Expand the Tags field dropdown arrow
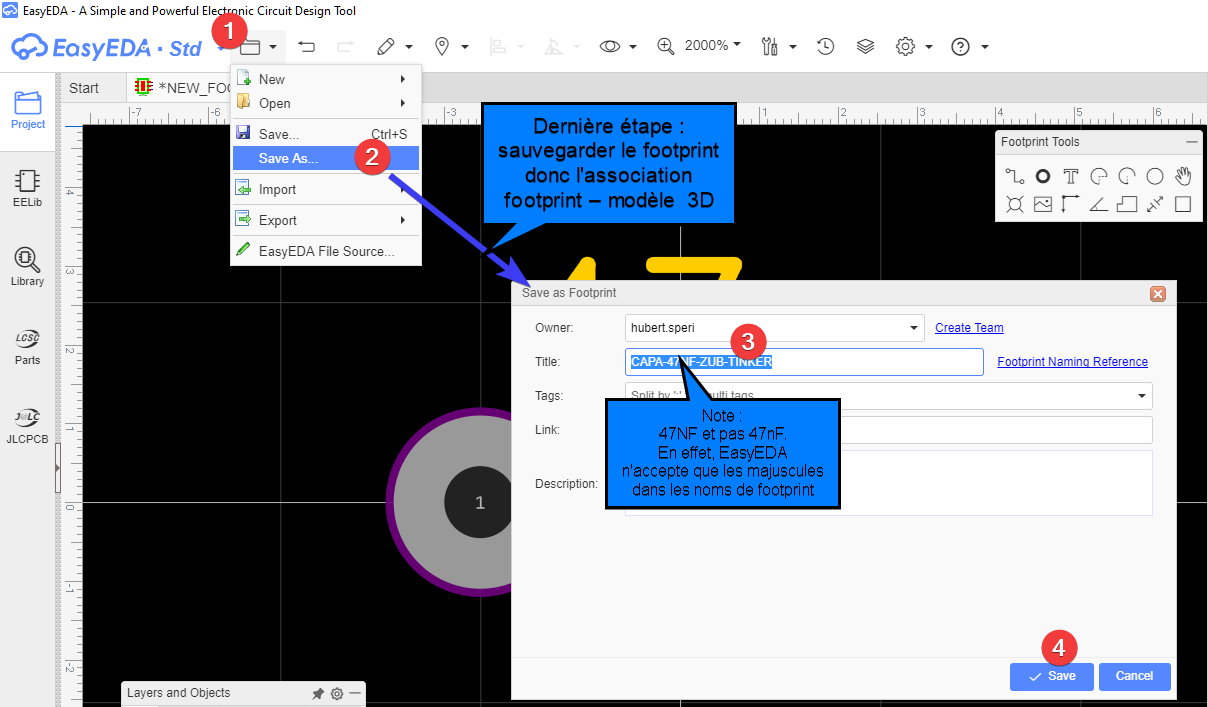 [1142, 396]
